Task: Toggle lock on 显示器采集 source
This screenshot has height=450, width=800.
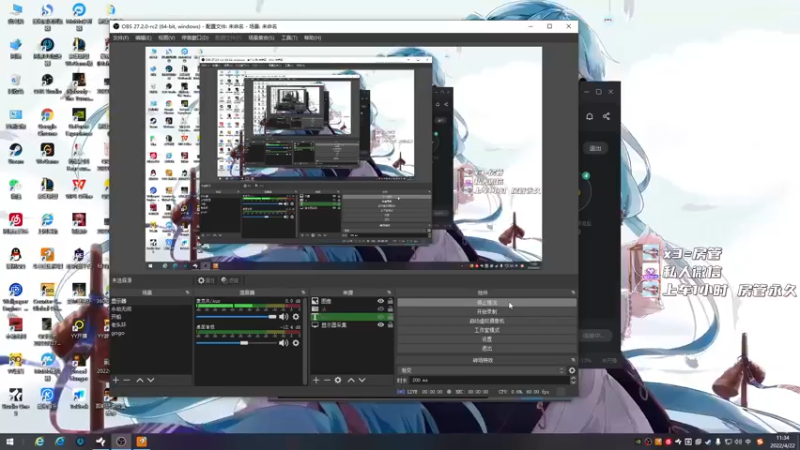Action: pyautogui.click(x=390, y=325)
